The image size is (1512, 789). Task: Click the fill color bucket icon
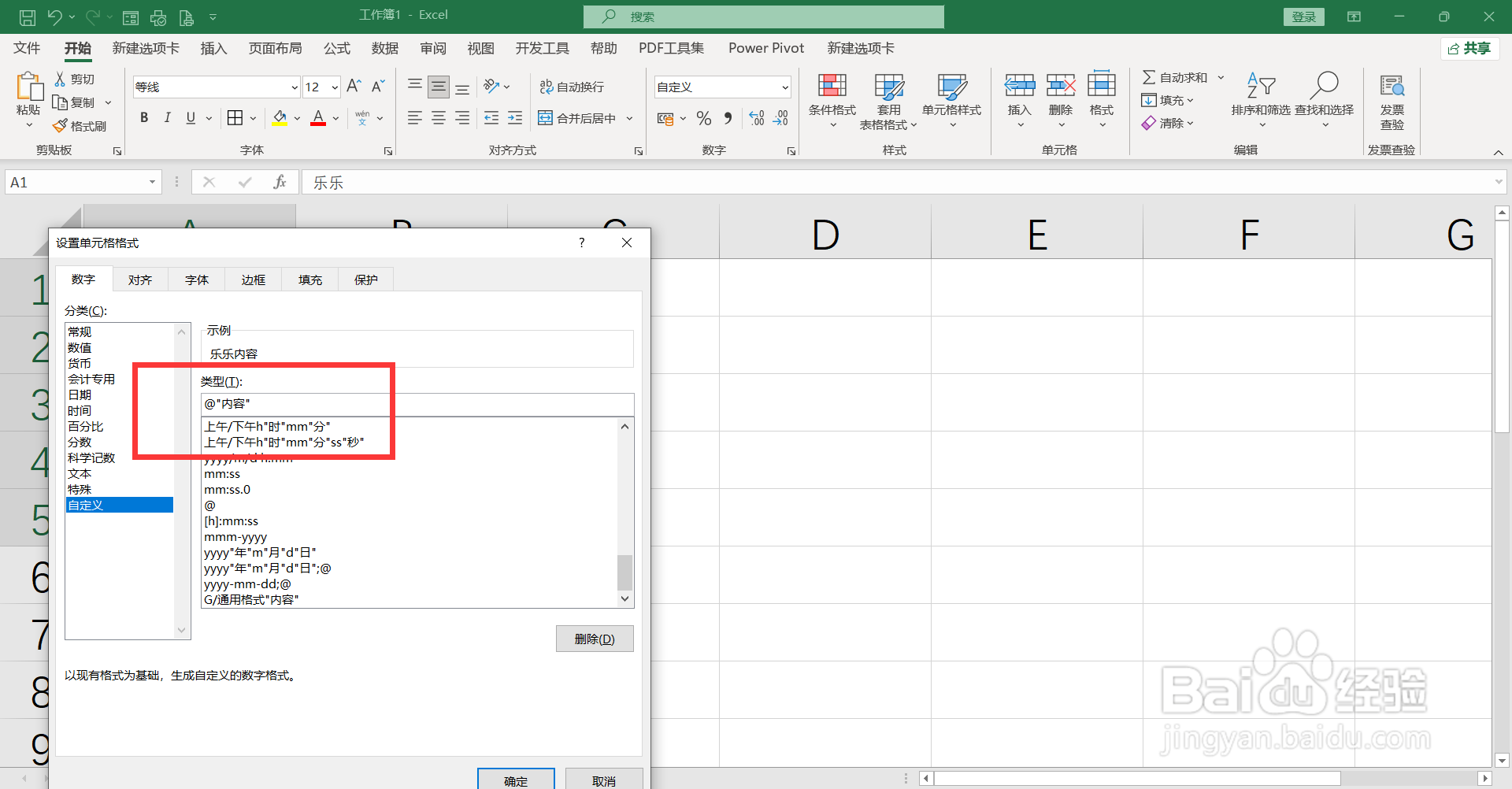click(280, 118)
